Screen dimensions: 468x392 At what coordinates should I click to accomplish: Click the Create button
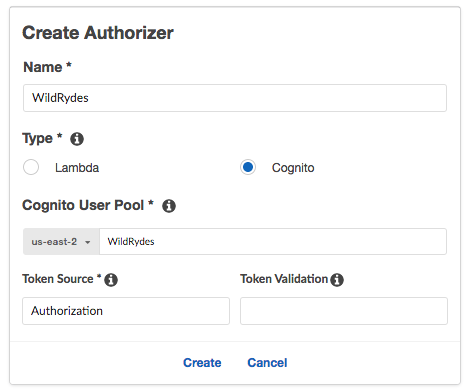pyautogui.click(x=202, y=363)
